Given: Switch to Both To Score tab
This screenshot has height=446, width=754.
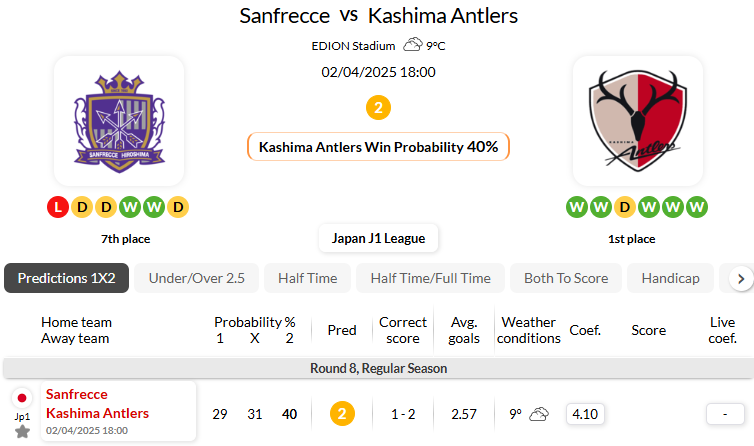Looking at the screenshot, I should click(x=565, y=278).
